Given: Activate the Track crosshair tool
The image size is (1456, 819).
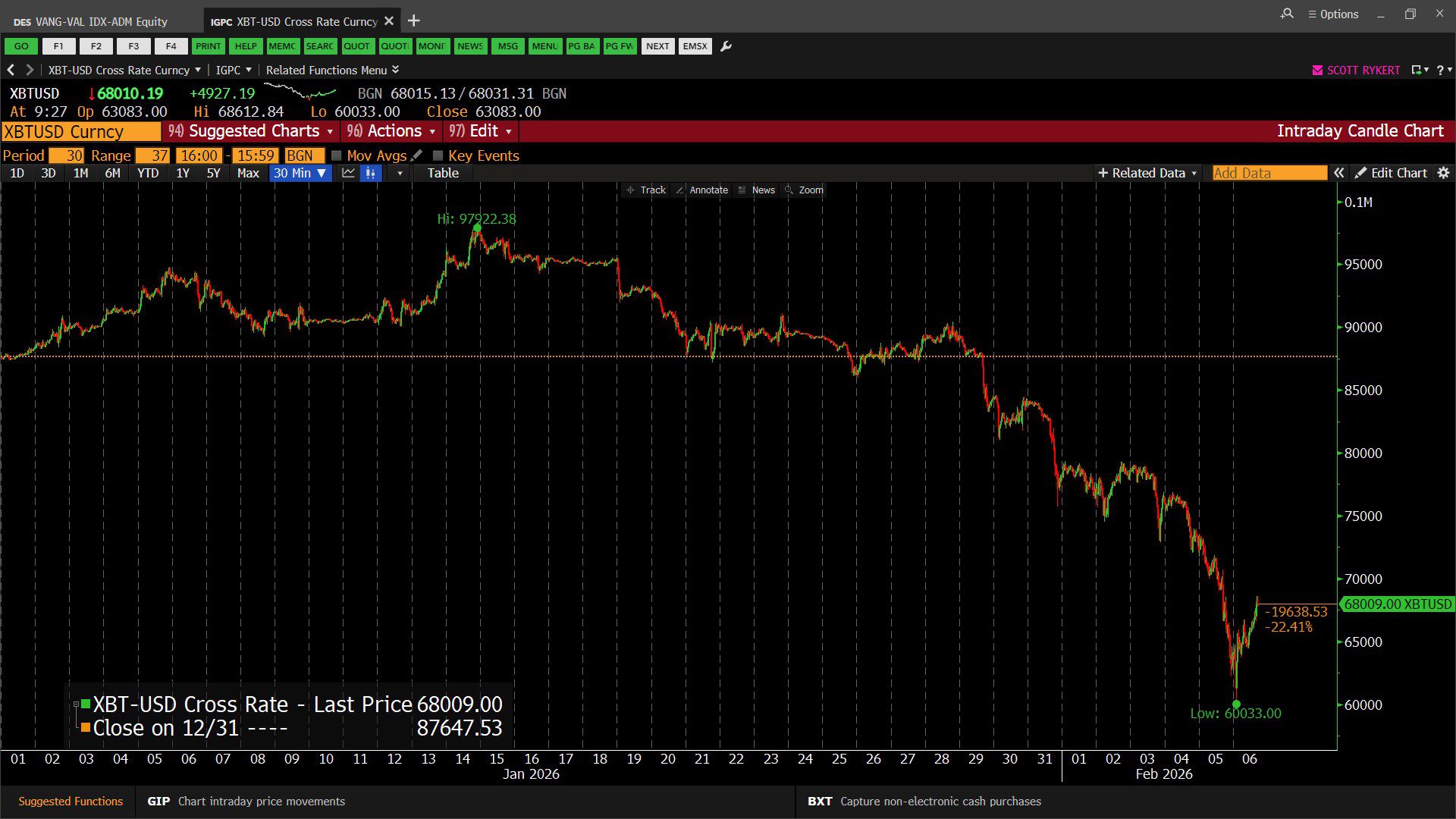Looking at the screenshot, I should pyautogui.click(x=645, y=190).
